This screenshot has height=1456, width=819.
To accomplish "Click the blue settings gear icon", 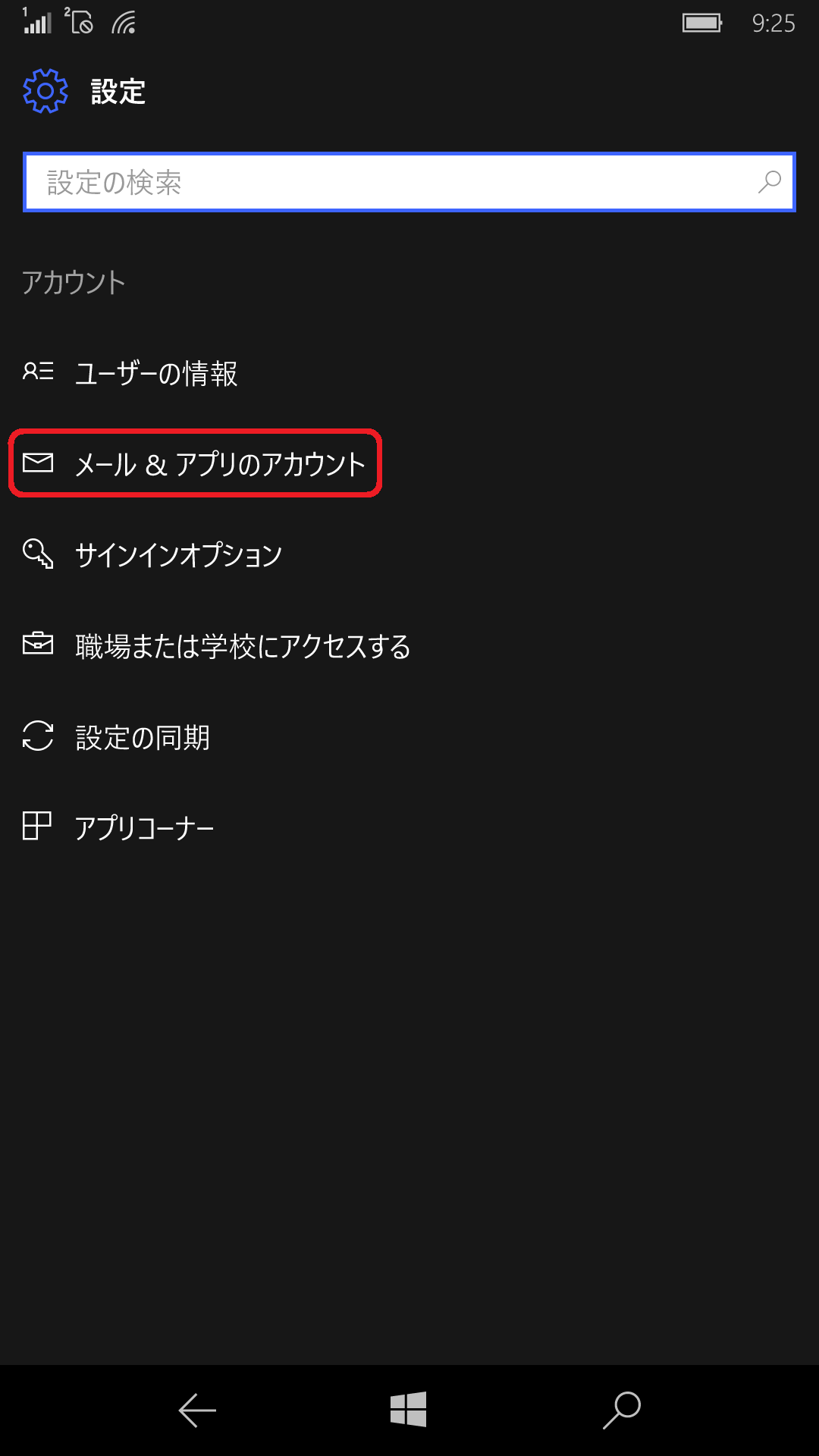I will click(45, 91).
